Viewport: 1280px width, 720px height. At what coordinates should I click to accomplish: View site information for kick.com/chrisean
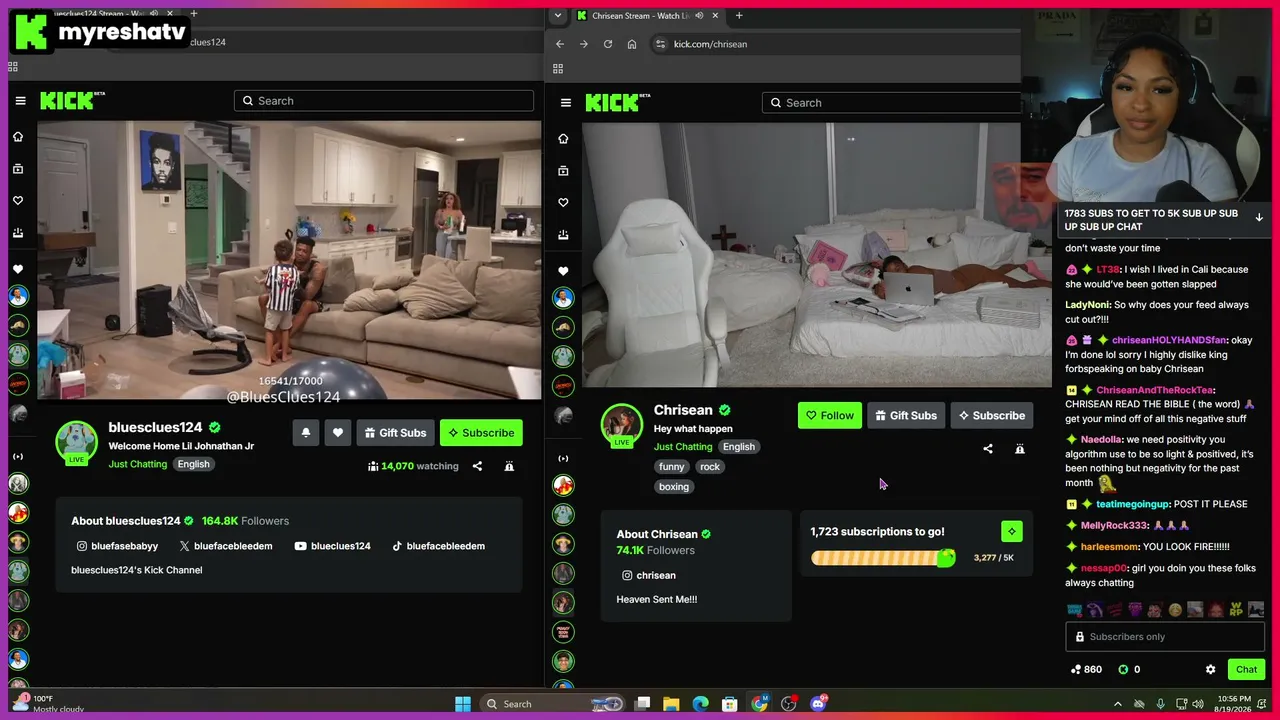(660, 44)
